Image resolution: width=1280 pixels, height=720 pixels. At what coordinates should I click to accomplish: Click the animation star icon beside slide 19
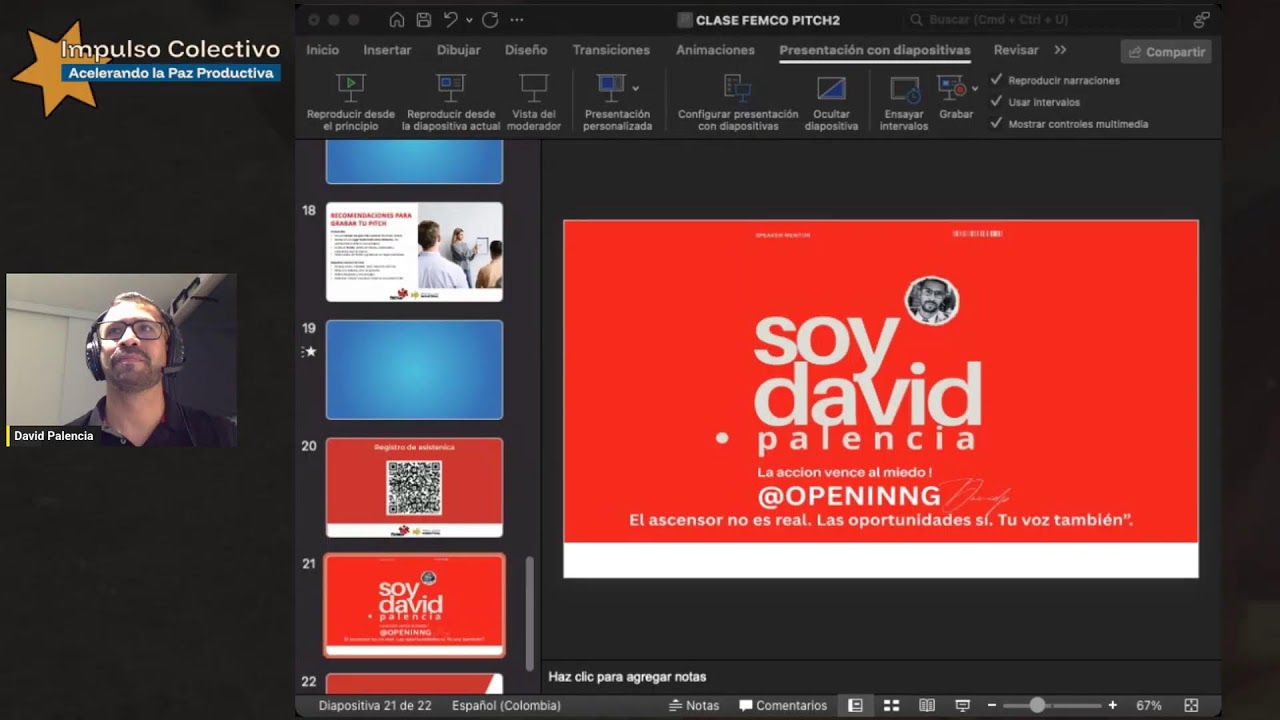tap(310, 351)
